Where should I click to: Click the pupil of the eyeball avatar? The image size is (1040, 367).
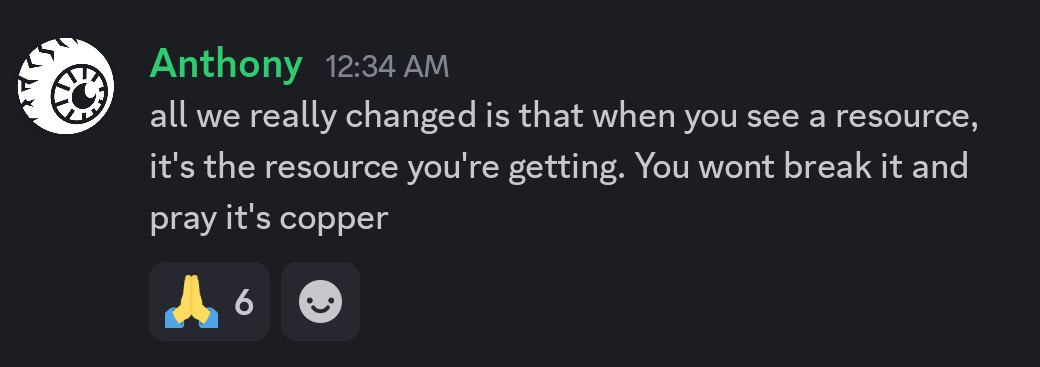(84, 97)
